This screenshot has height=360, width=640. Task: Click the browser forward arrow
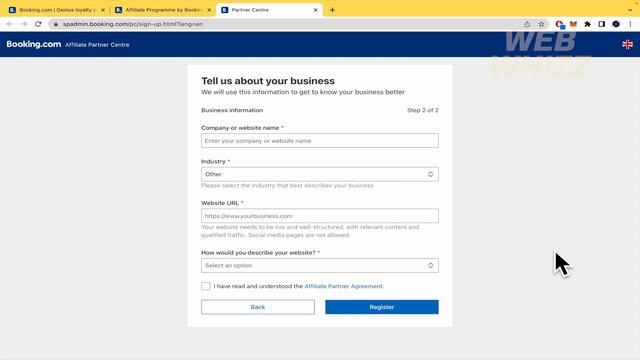[x=24, y=24]
